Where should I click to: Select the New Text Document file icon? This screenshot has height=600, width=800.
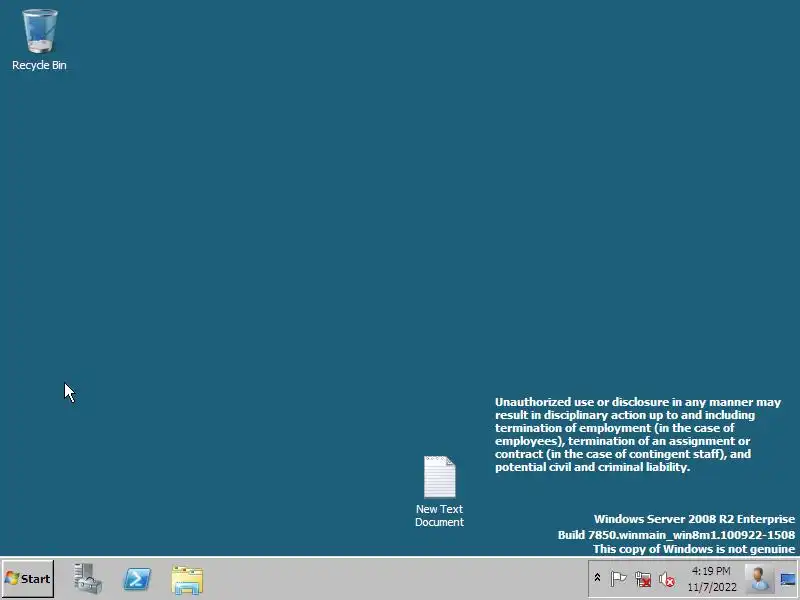(x=439, y=491)
